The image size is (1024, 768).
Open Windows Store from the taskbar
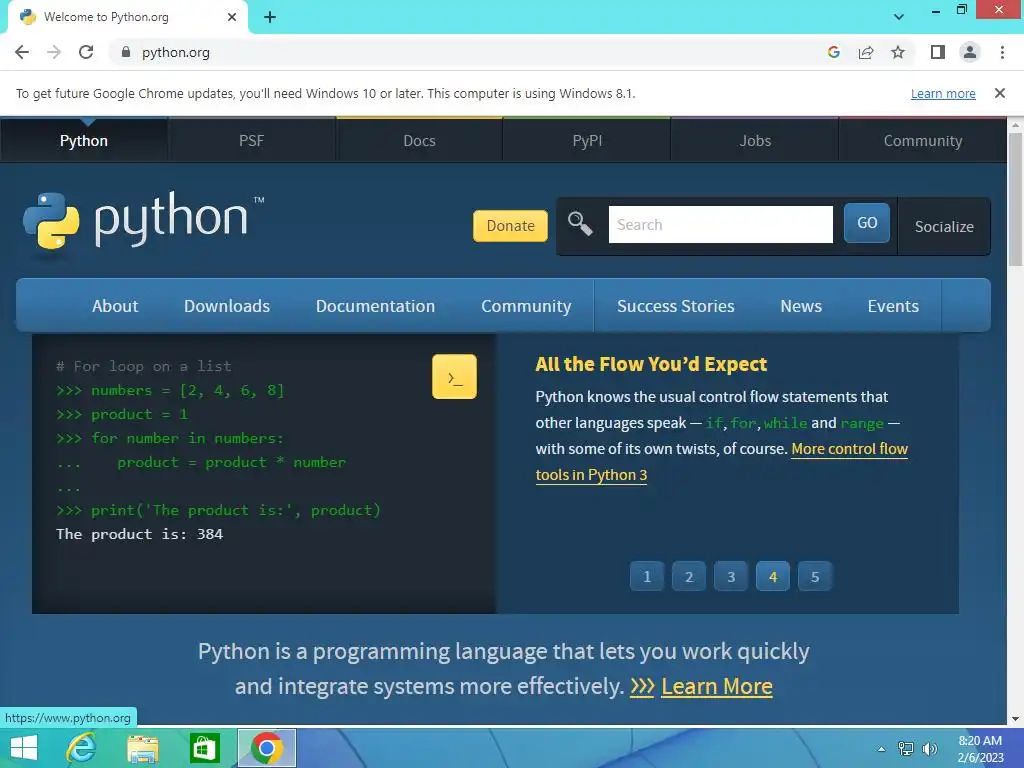[204, 748]
